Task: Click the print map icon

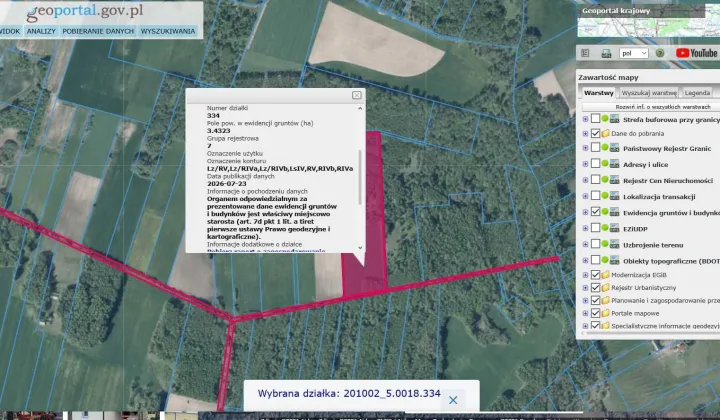Action: (606, 54)
